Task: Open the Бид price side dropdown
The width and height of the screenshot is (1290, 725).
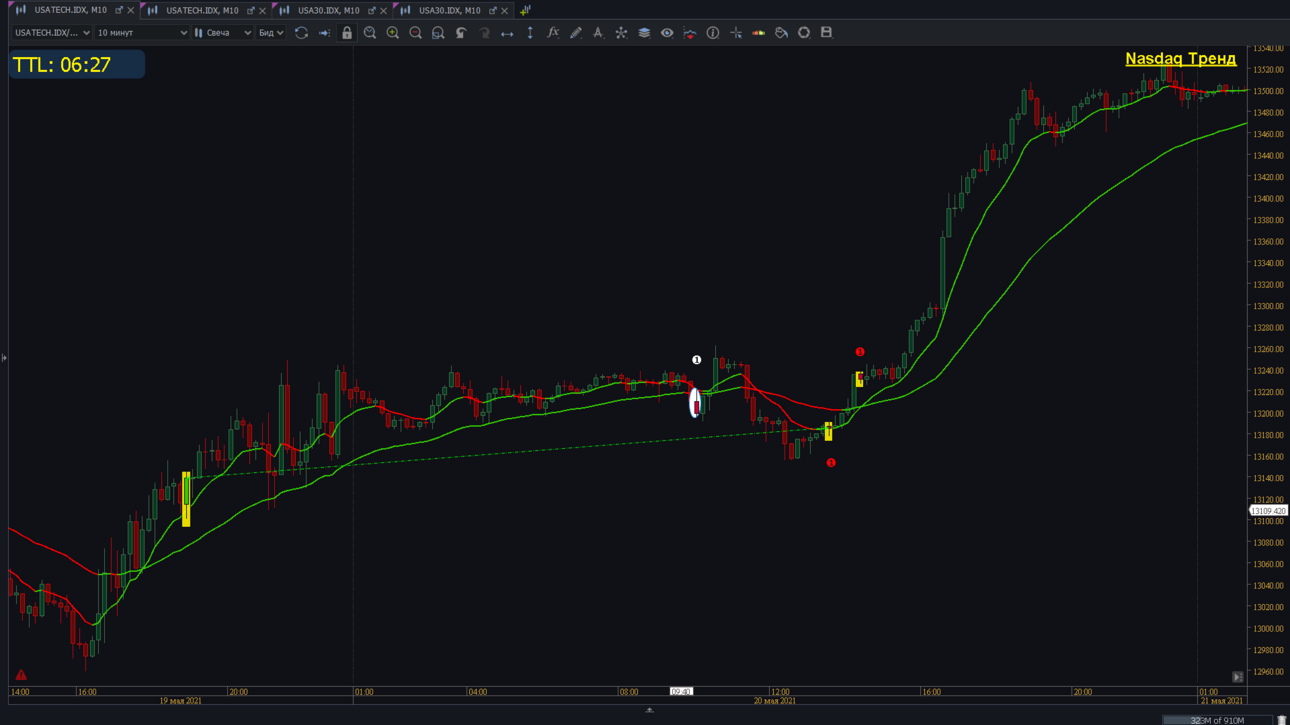Action: pyautogui.click(x=271, y=33)
